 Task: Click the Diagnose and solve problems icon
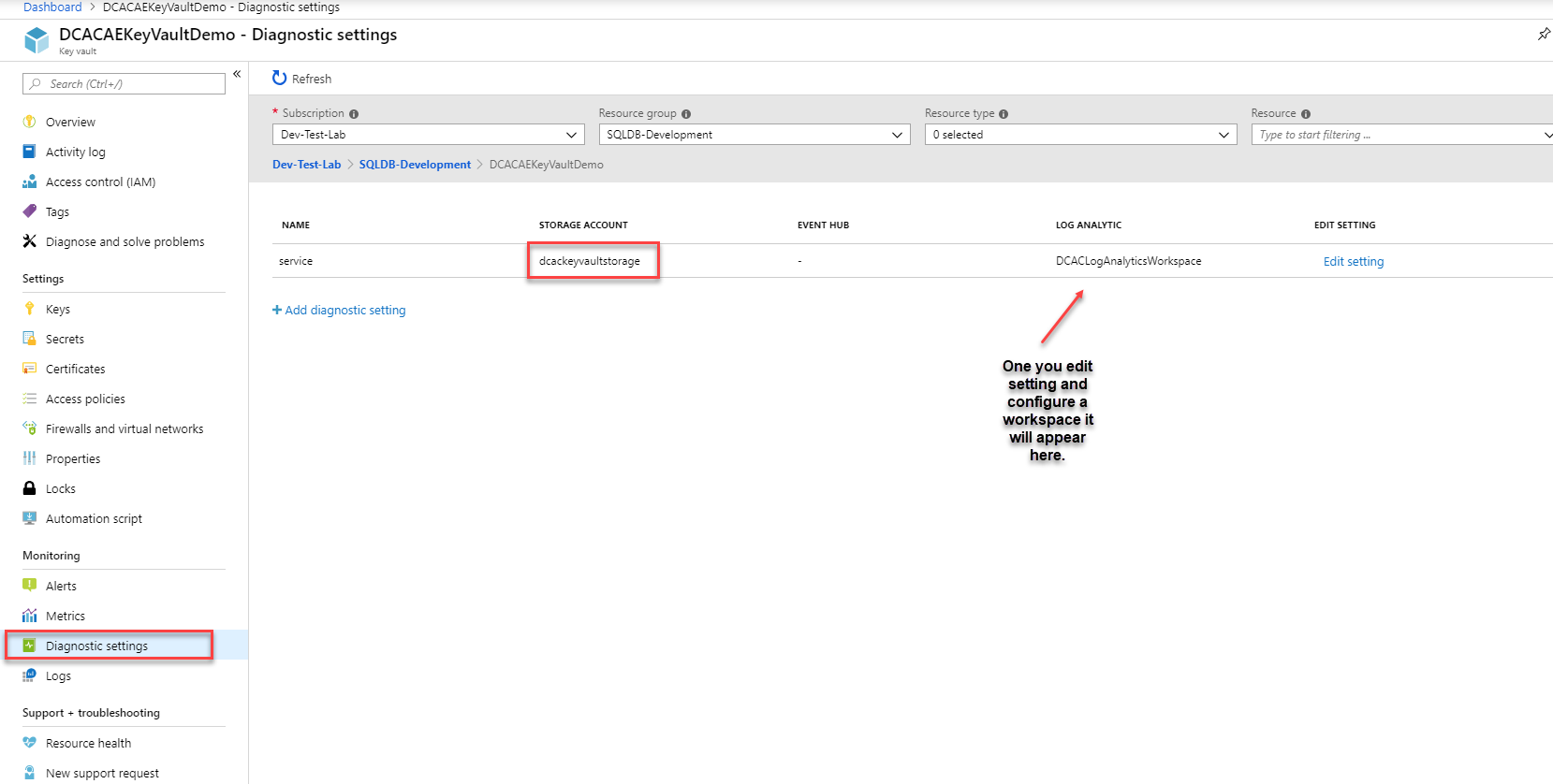(x=29, y=241)
